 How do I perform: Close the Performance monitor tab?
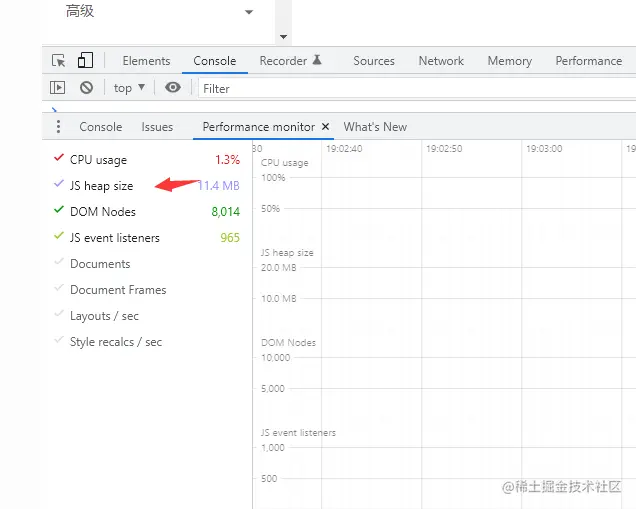pos(325,127)
